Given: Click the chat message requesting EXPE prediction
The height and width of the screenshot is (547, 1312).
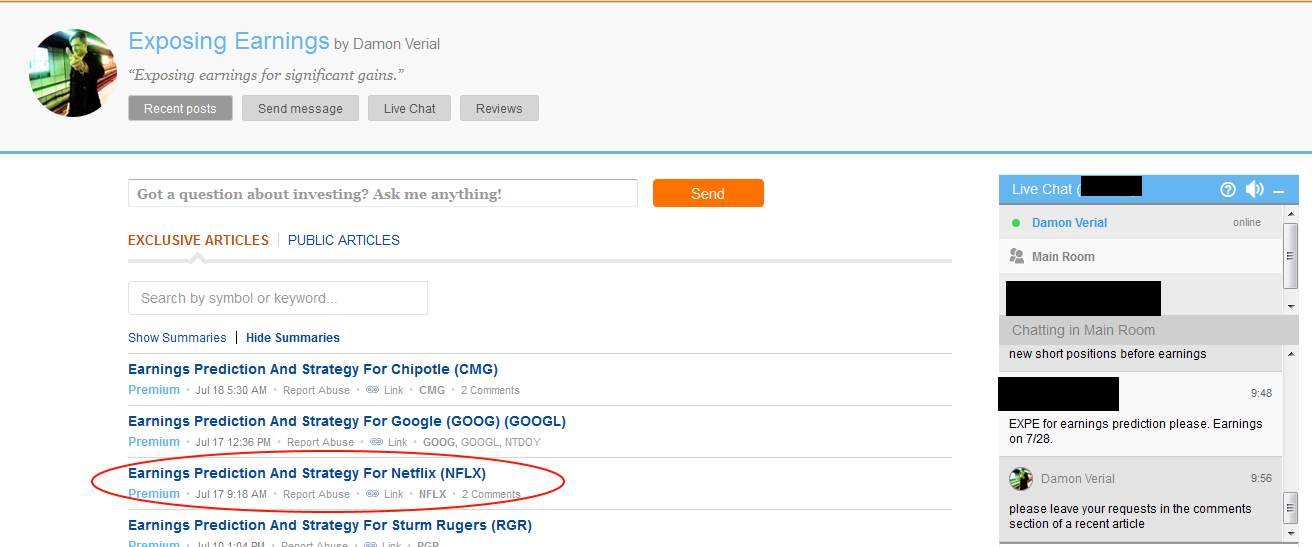Looking at the screenshot, I should pos(1136,431).
